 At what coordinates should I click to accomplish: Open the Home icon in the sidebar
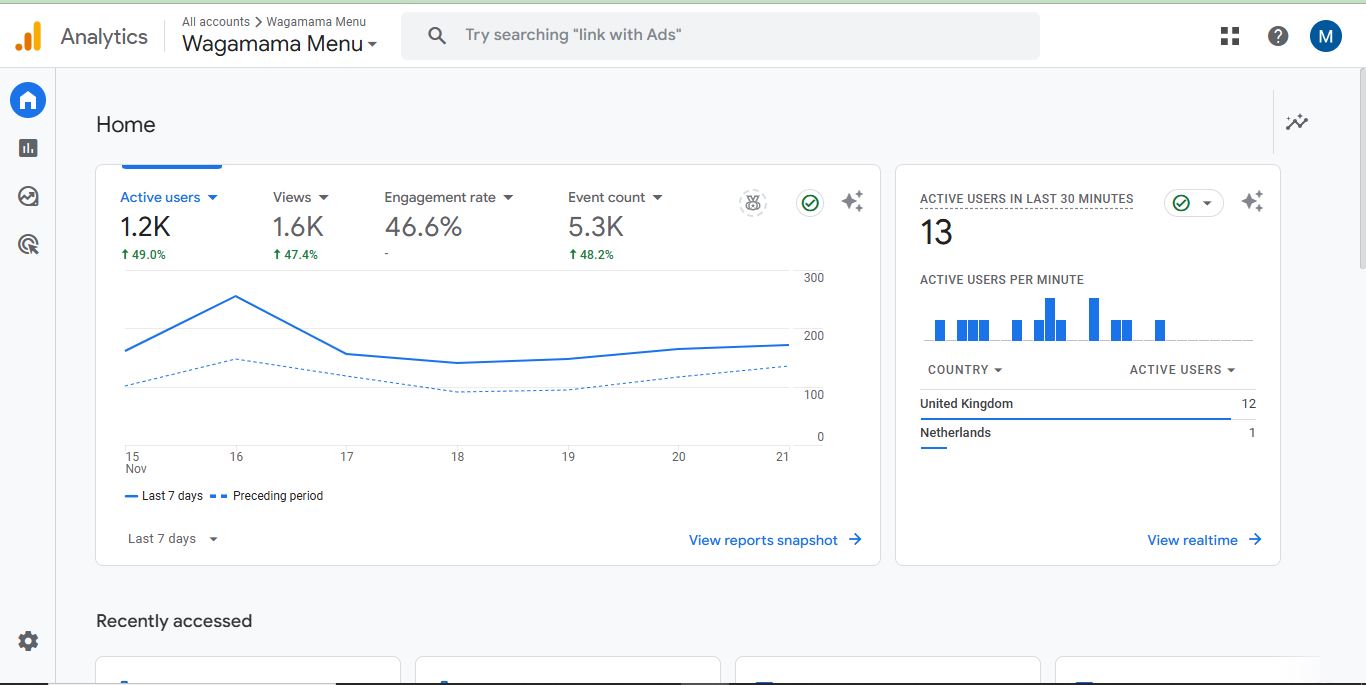click(28, 100)
